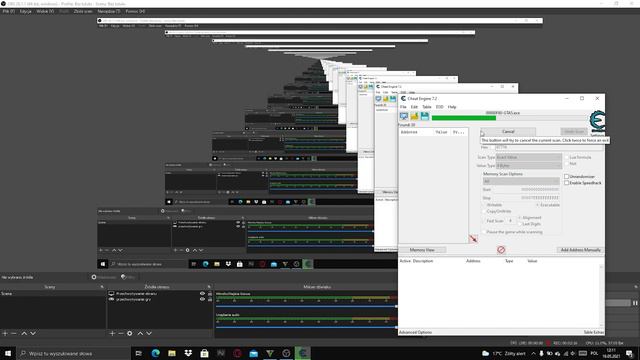Image resolution: width=640 pixels, height=360 pixels.
Task: Lock the Przechwytywanie ekranu source
Action: [210, 293]
